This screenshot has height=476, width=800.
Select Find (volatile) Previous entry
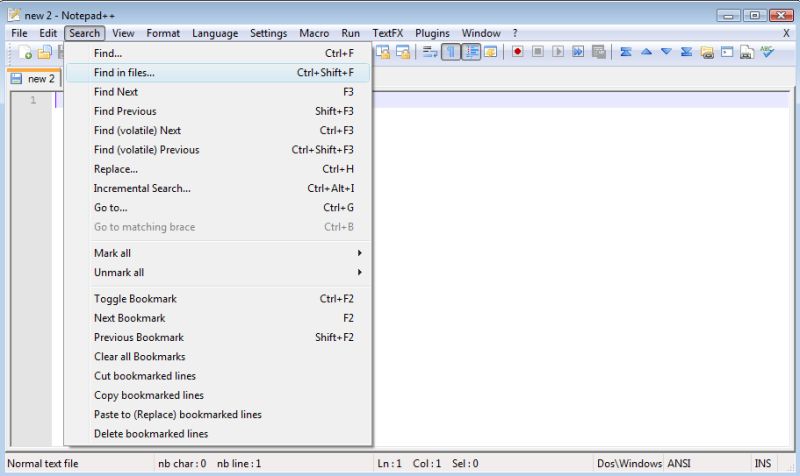click(218, 150)
